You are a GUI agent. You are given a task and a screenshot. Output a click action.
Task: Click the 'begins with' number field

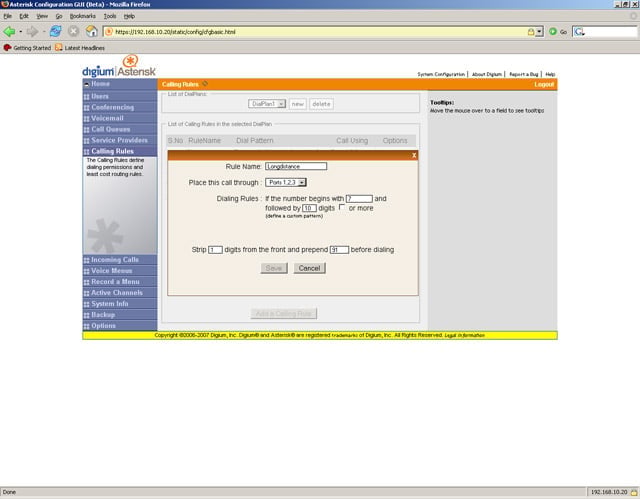(359, 199)
